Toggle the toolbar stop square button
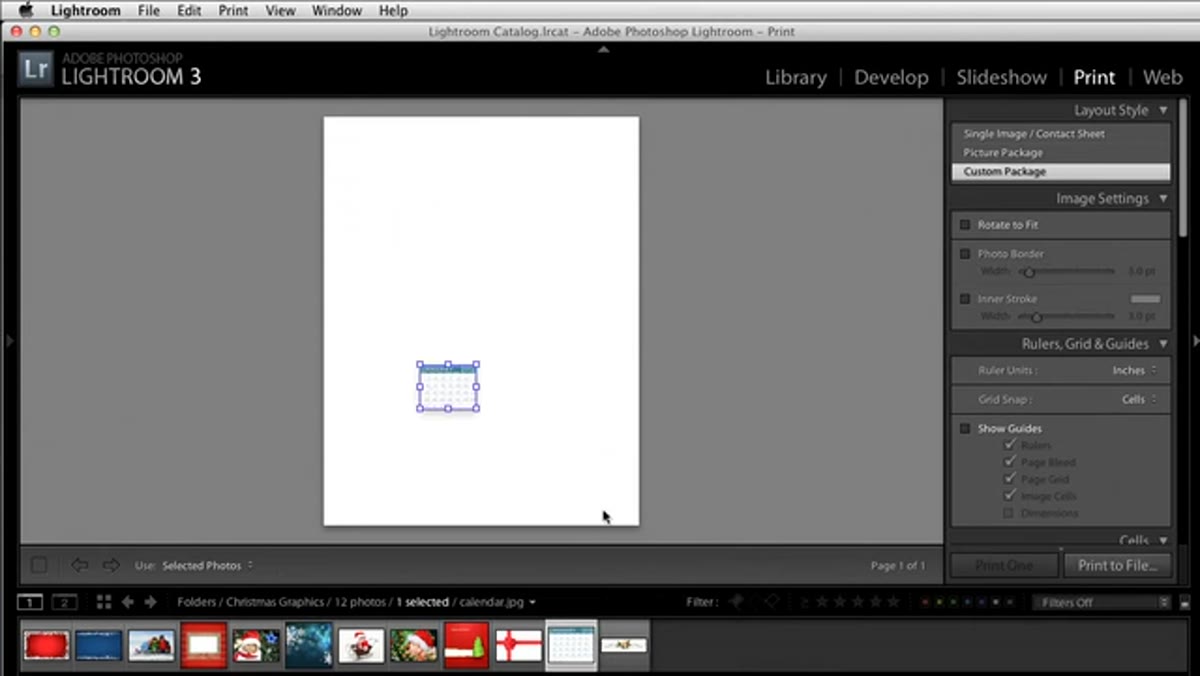 coord(39,565)
